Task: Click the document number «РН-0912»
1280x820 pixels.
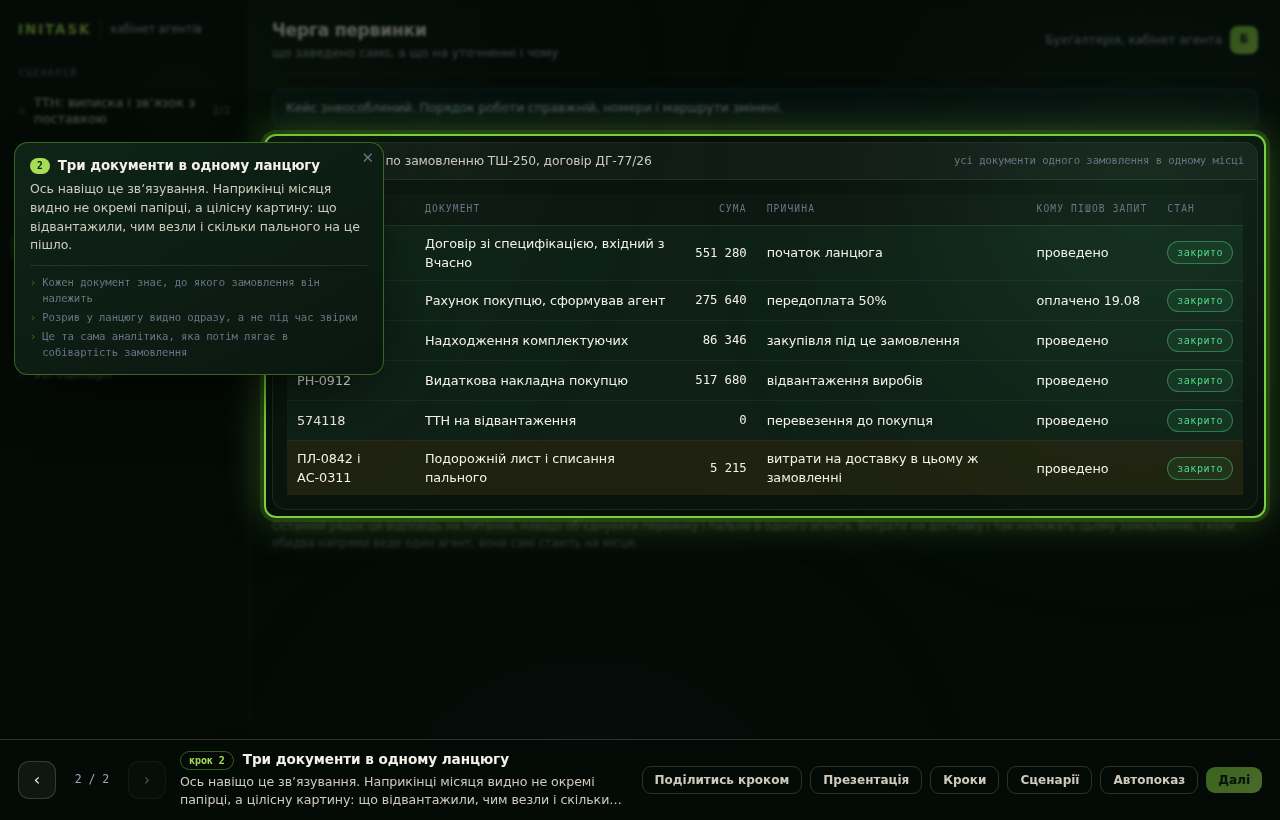Action: coord(324,381)
